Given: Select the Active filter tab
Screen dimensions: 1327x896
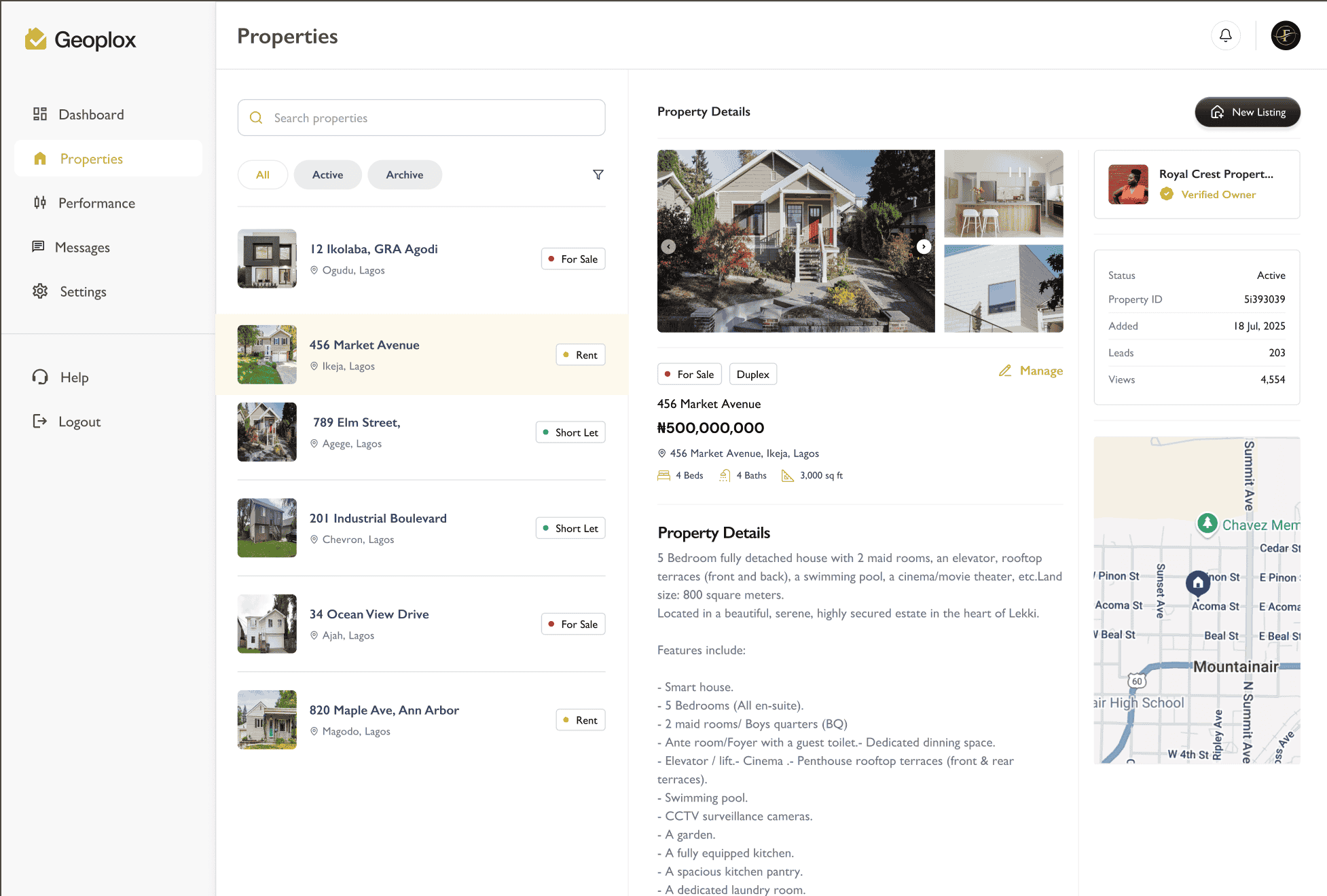Looking at the screenshot, I should pos(327,175).
